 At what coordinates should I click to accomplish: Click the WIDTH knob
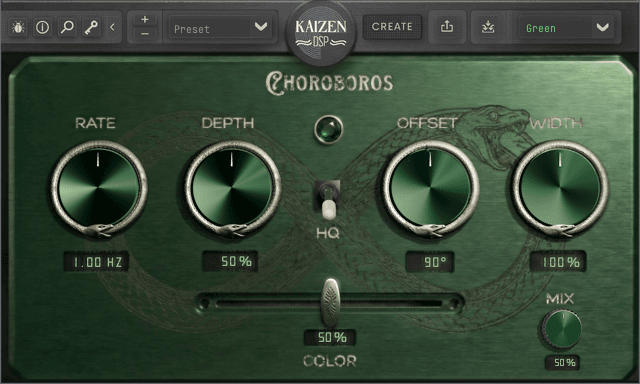560,188
